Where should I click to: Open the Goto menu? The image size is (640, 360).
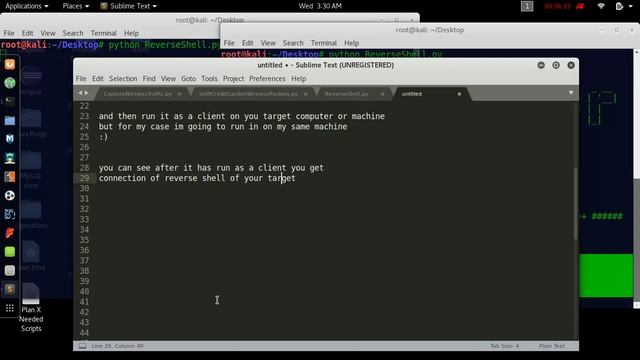[189, 78]
